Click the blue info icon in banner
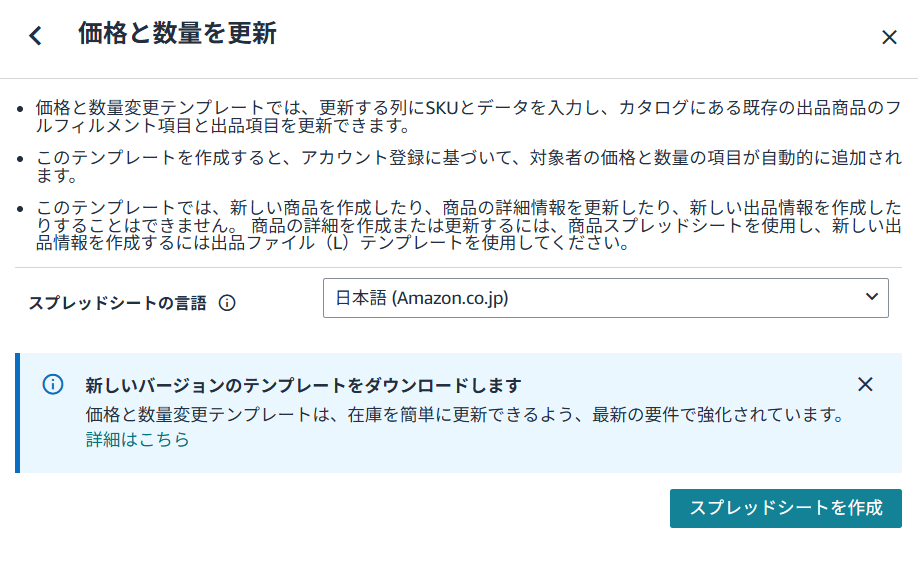This screenshot has width=918, height=562. tap(53, 385)
